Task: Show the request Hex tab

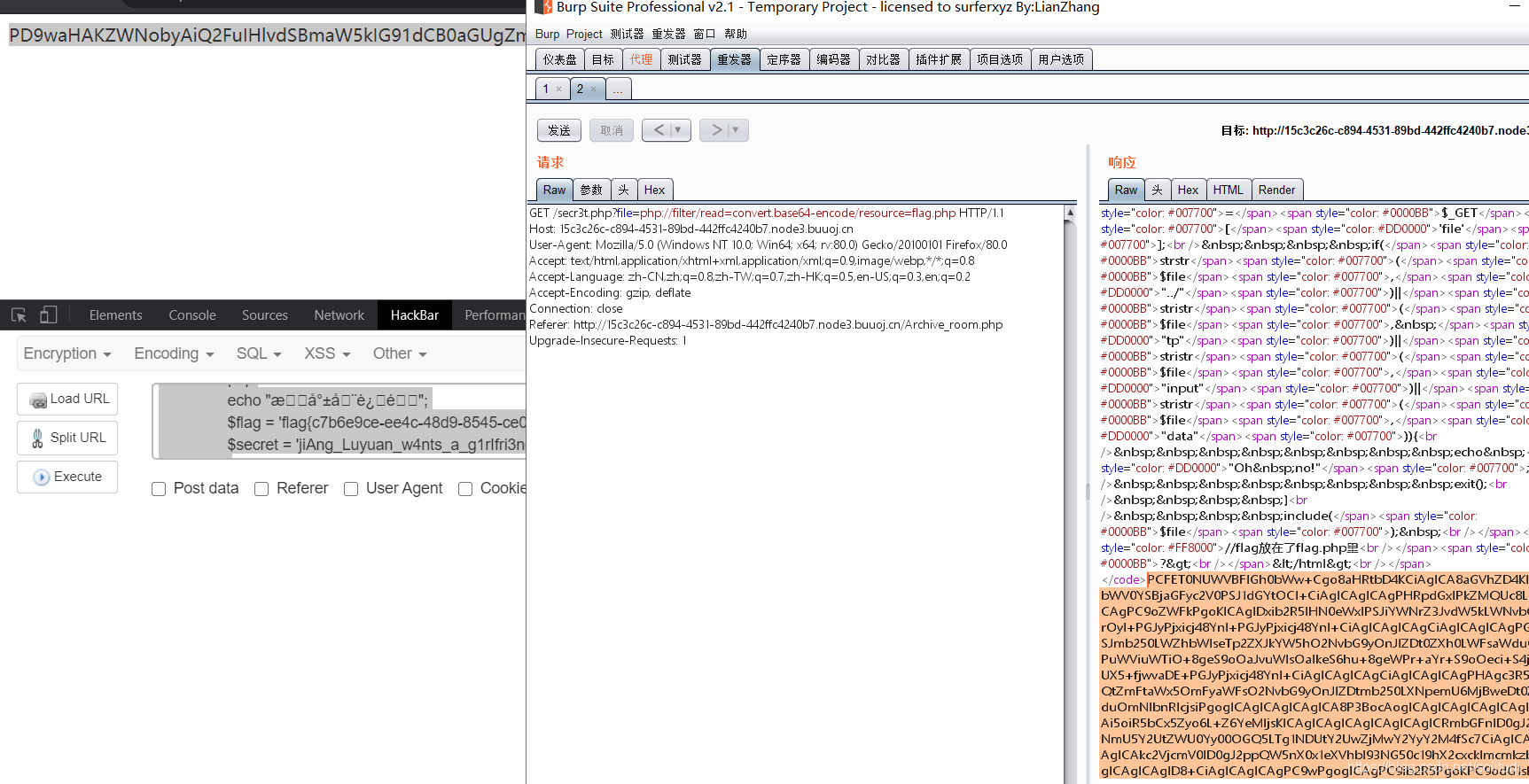Action: (655, 190)
